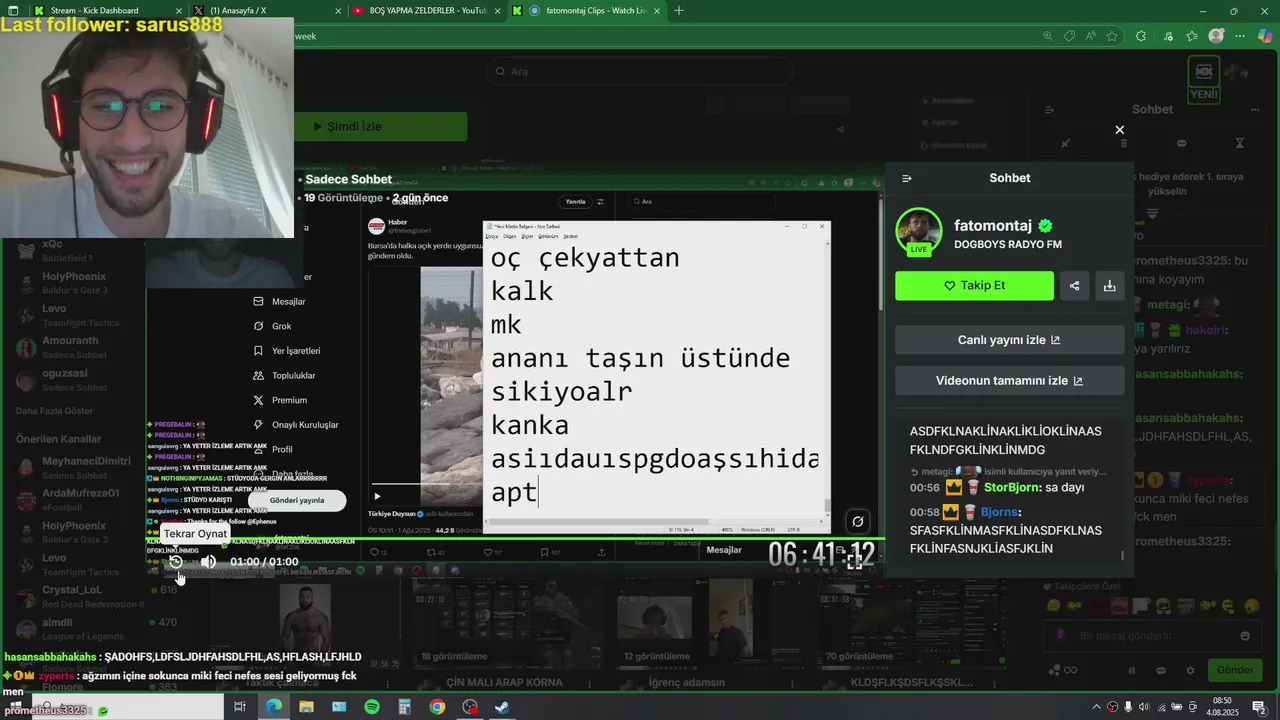Open Windows notification center icon
1280x720 pixels.
point(1258,707)
